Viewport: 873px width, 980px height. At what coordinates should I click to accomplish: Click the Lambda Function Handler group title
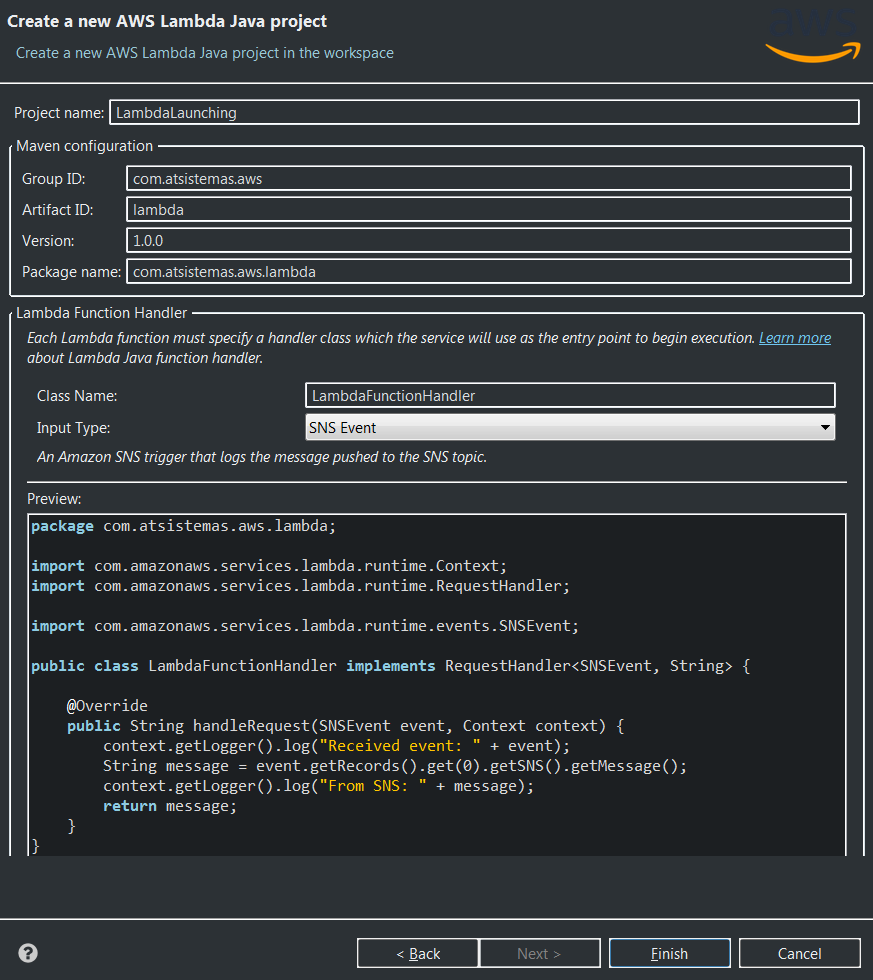click(x=101, y=312)
